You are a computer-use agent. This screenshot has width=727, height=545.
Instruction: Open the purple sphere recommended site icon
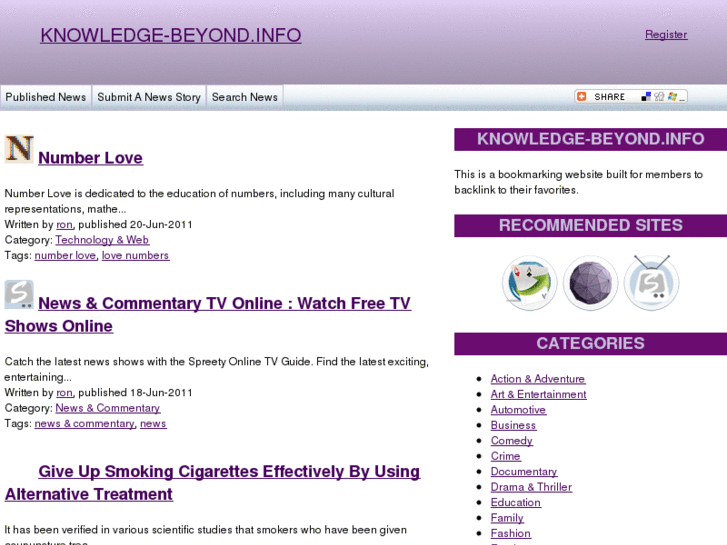click(590, 283)
